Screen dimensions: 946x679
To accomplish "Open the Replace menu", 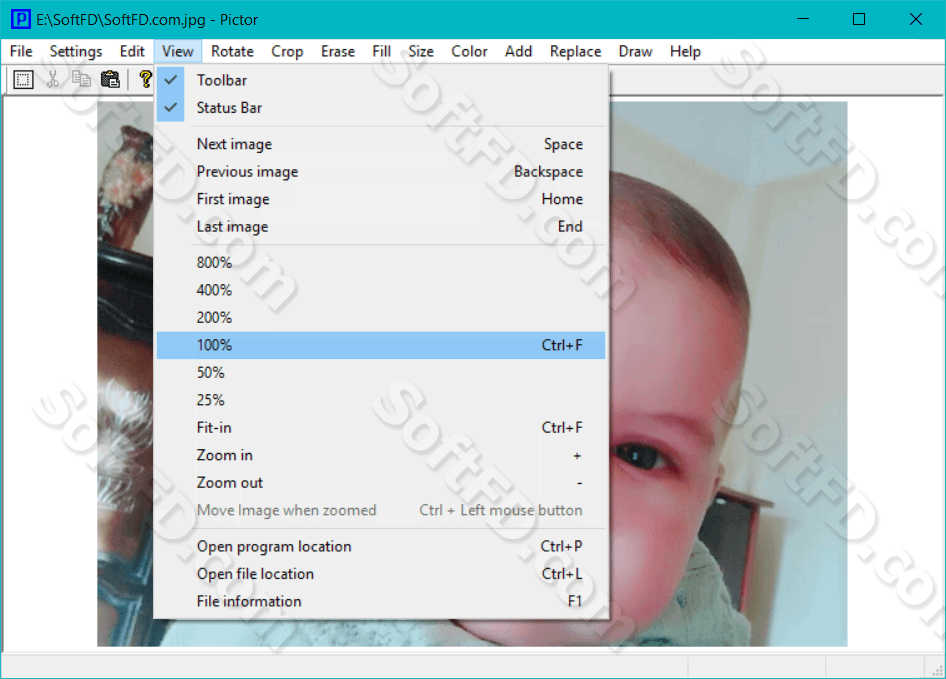I will [576, 51].
